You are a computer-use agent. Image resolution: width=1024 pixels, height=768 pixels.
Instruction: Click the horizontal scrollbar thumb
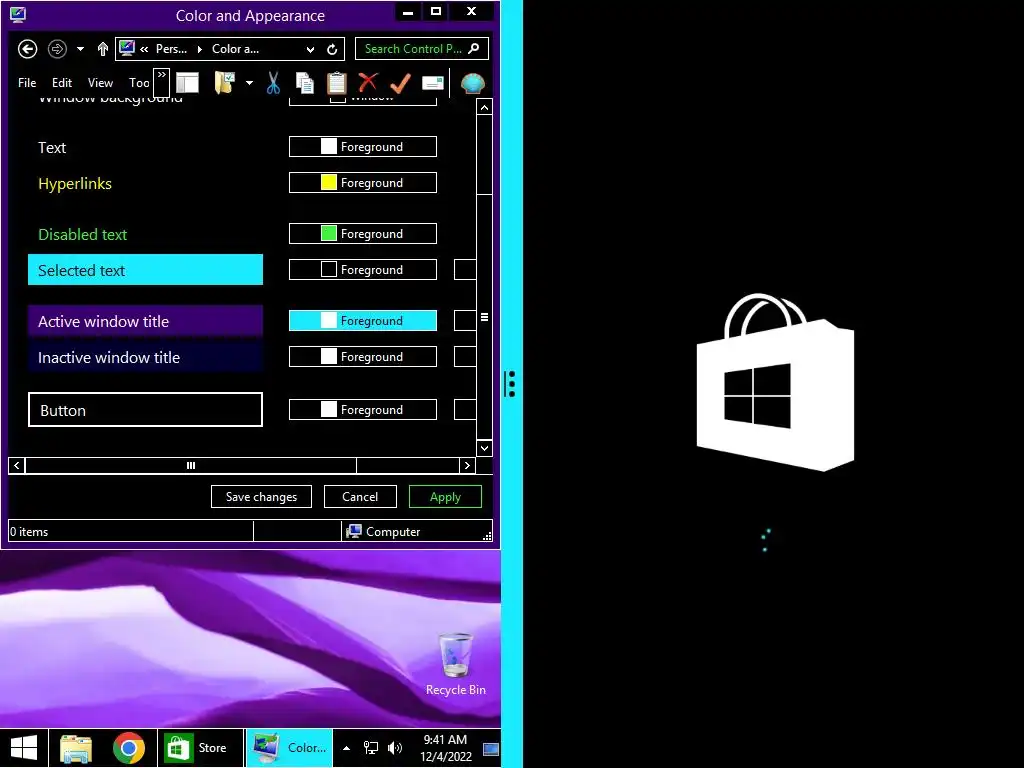[191, 465]
